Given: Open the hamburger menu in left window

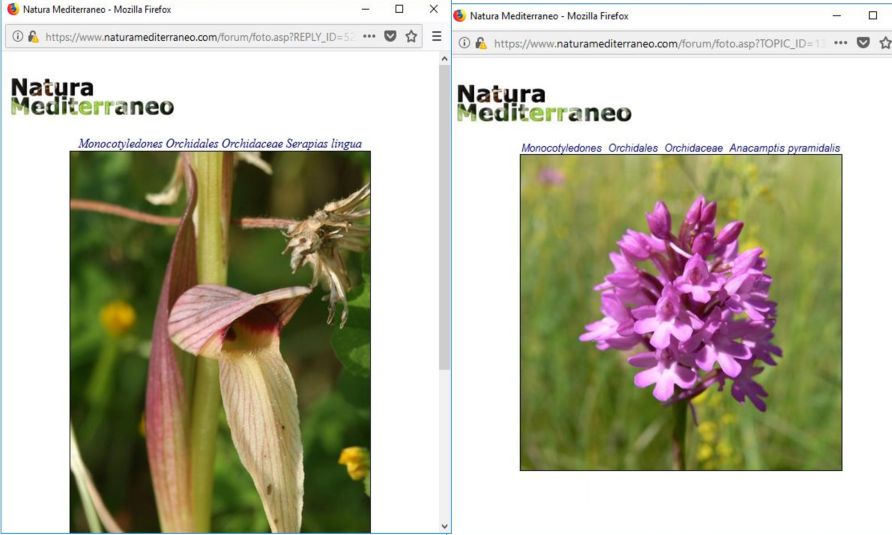Looking at the screenshot, I should point(436,36).
